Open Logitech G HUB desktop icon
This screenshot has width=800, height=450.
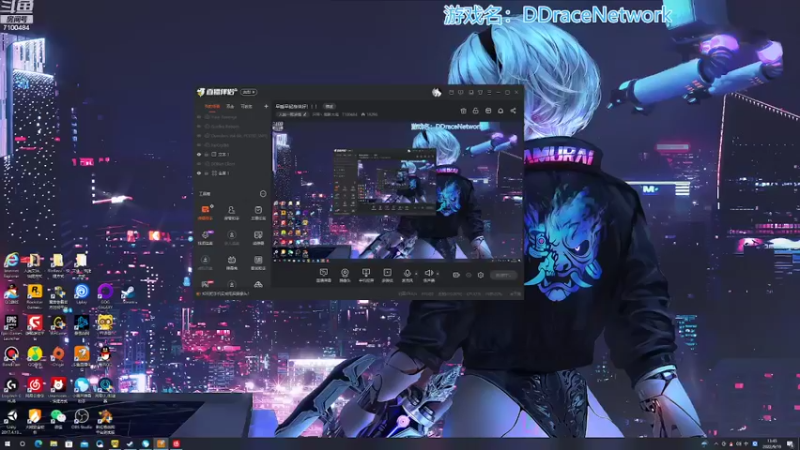tap(11, 388)
